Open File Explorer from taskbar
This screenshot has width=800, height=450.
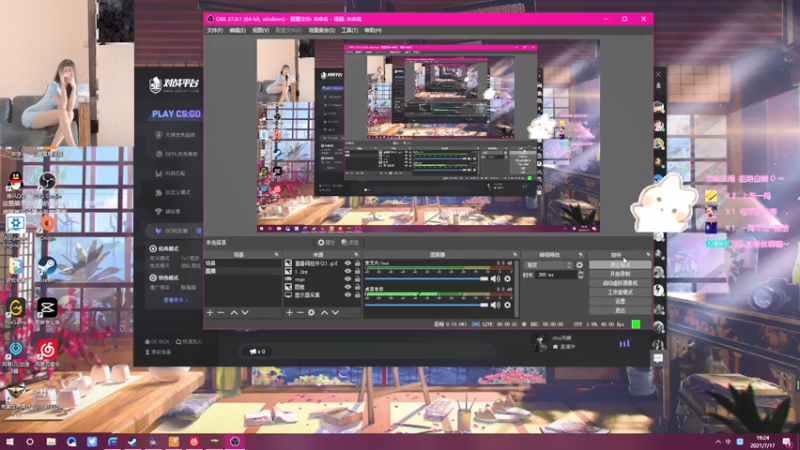coord(51,441)
